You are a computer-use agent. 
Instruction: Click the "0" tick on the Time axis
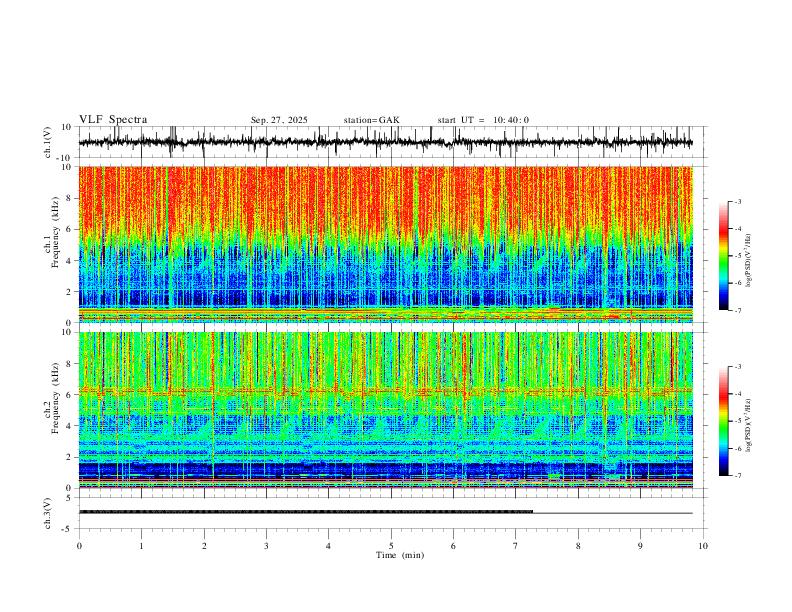pyautogui.click(x=79, y=546)
